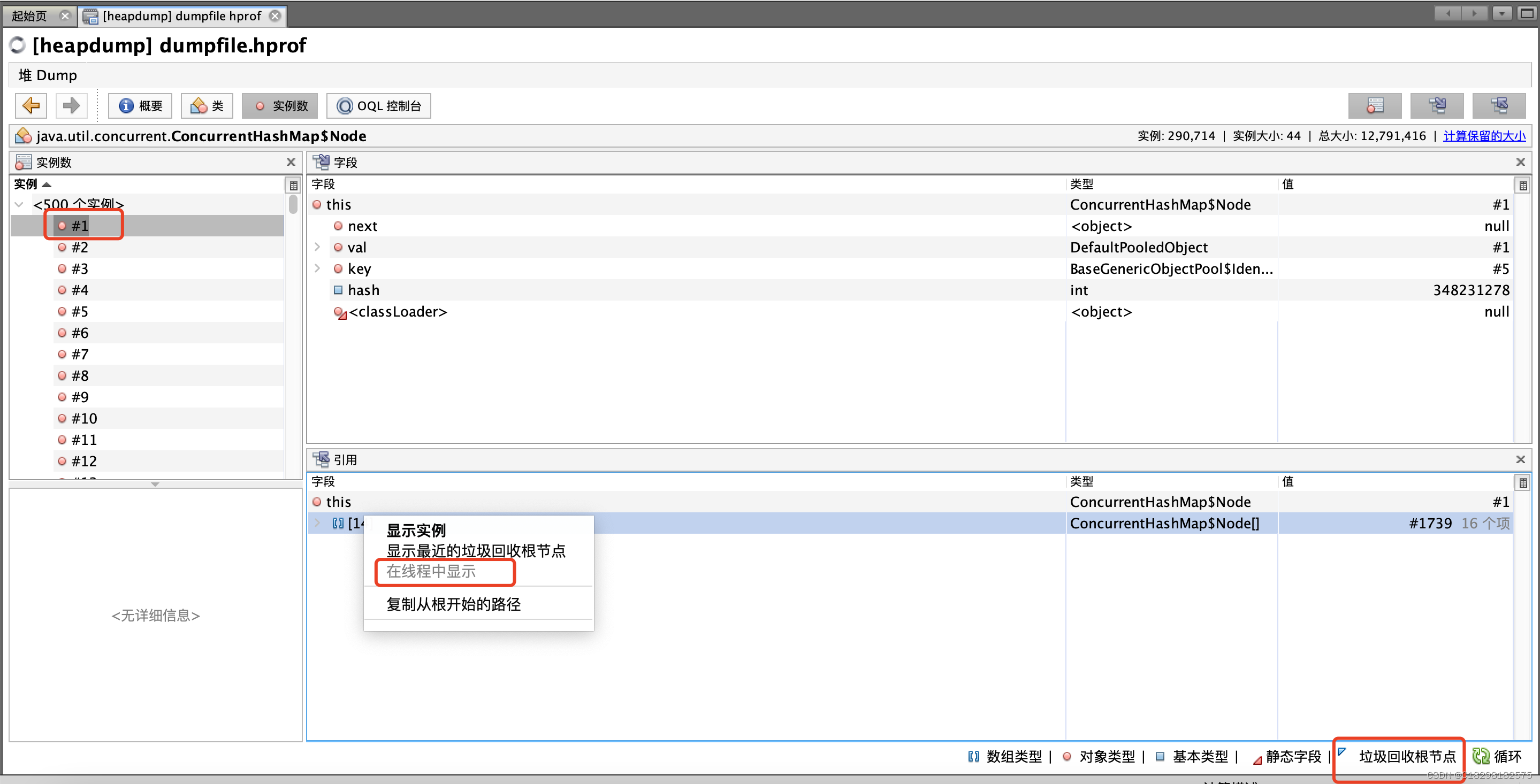Select this row in fields table

(x=910, y=204)
